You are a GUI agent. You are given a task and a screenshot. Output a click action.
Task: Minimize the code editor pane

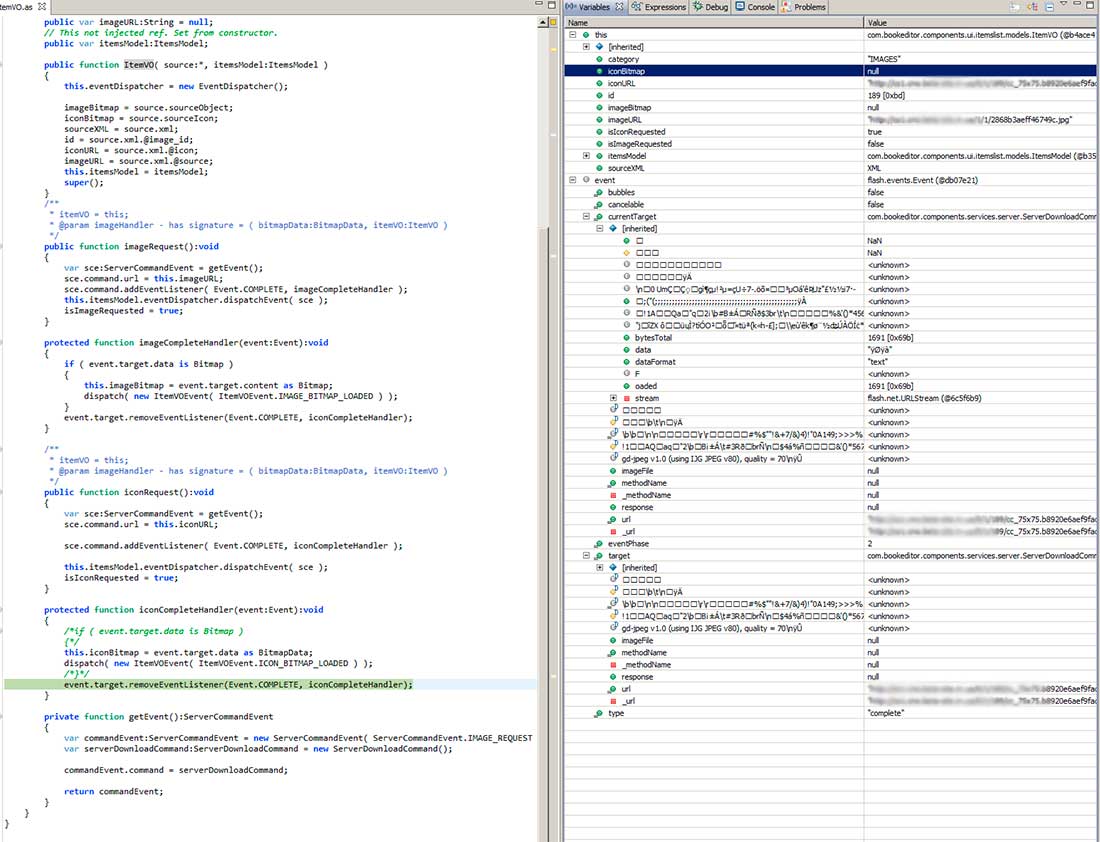tap(539, 4)
